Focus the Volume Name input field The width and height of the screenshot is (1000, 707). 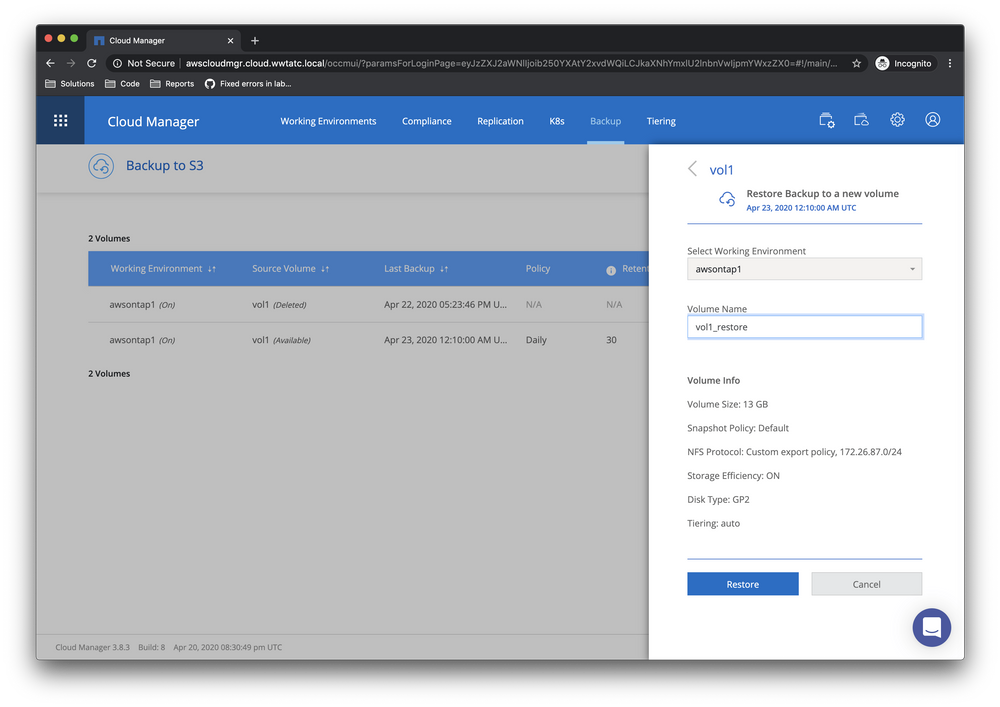[x=804, y=327]
